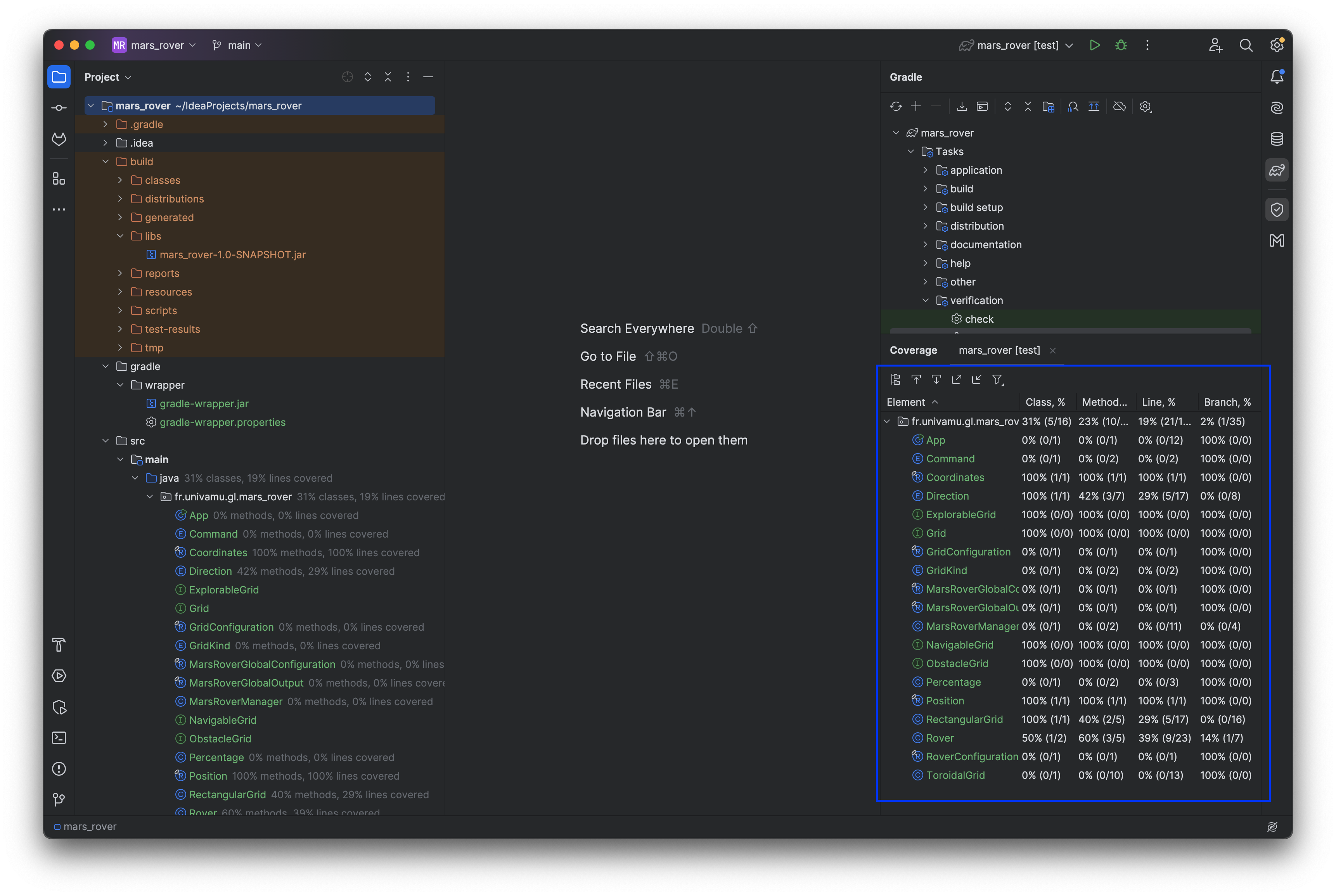Open Coverage shield tool window icon
Screen dimensions: 1336x896
point(1277,210)
